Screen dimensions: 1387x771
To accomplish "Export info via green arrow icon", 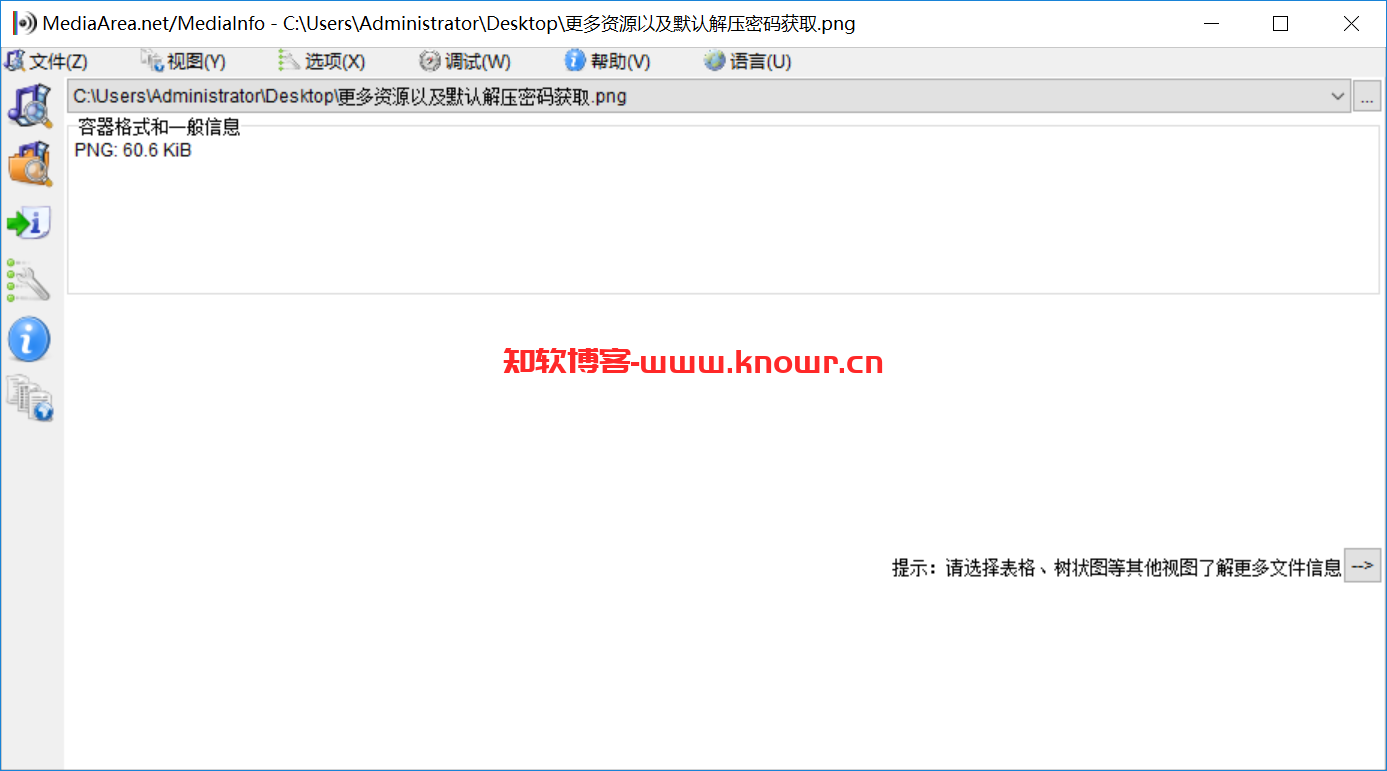I will tap(29, 223).
